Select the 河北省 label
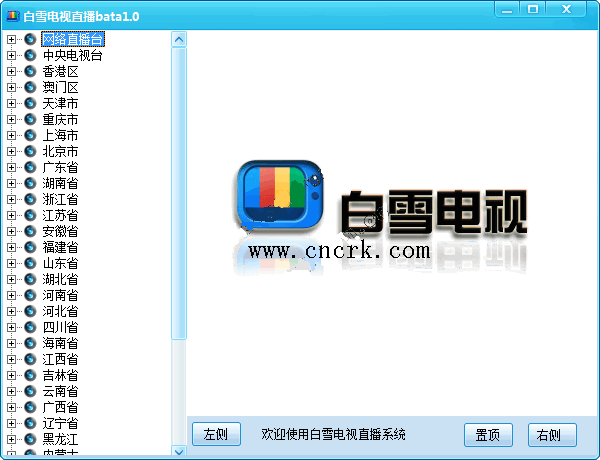Viewport: 600px width, 460px height. coord(60,311)
